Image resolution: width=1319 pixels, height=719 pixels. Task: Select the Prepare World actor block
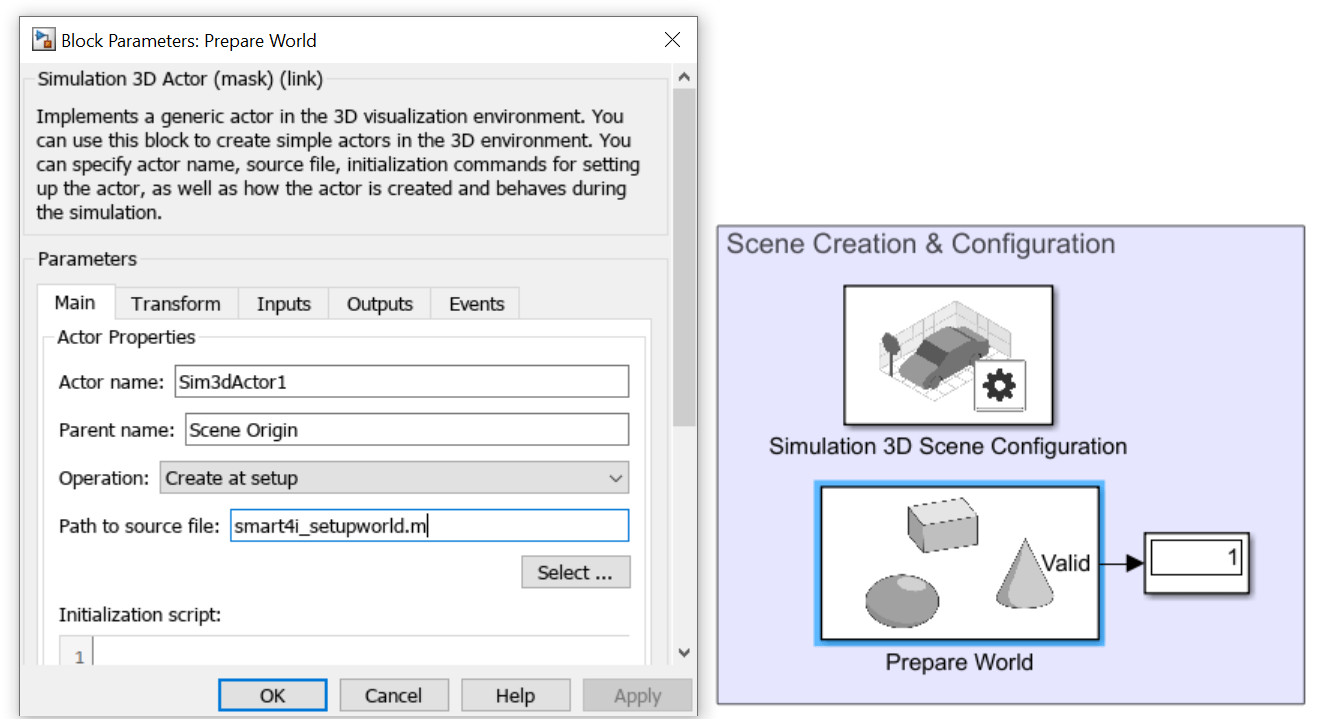coord(959,563)
